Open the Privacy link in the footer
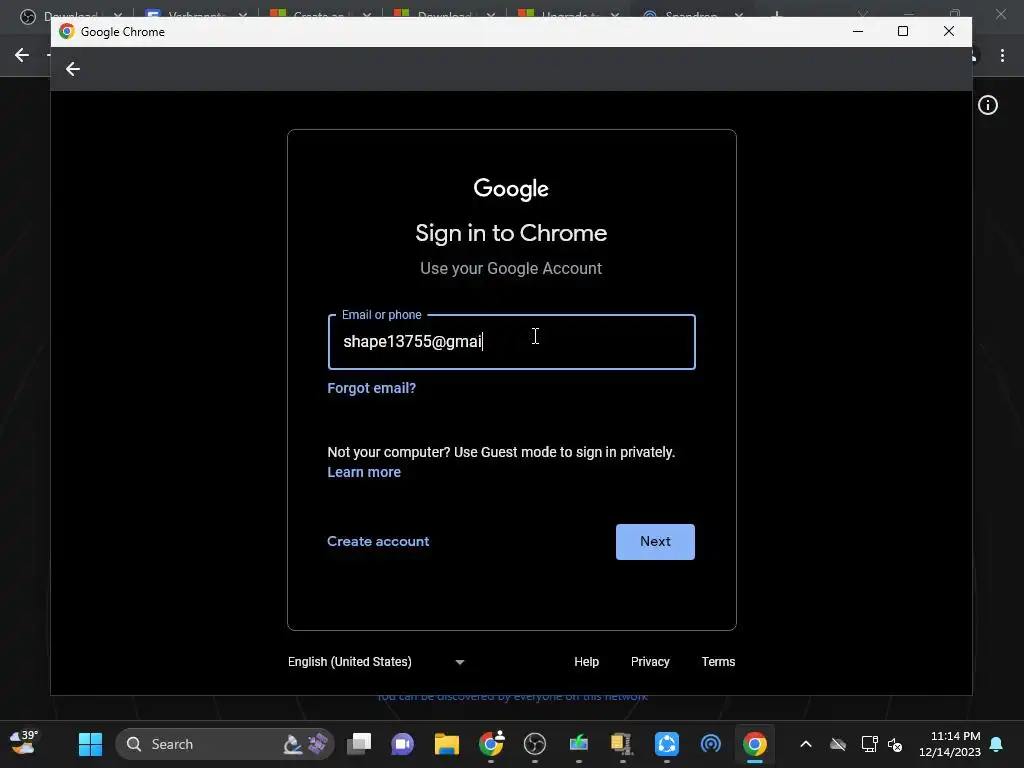Viewport: 1024px width, 768px height. point(650,662)
